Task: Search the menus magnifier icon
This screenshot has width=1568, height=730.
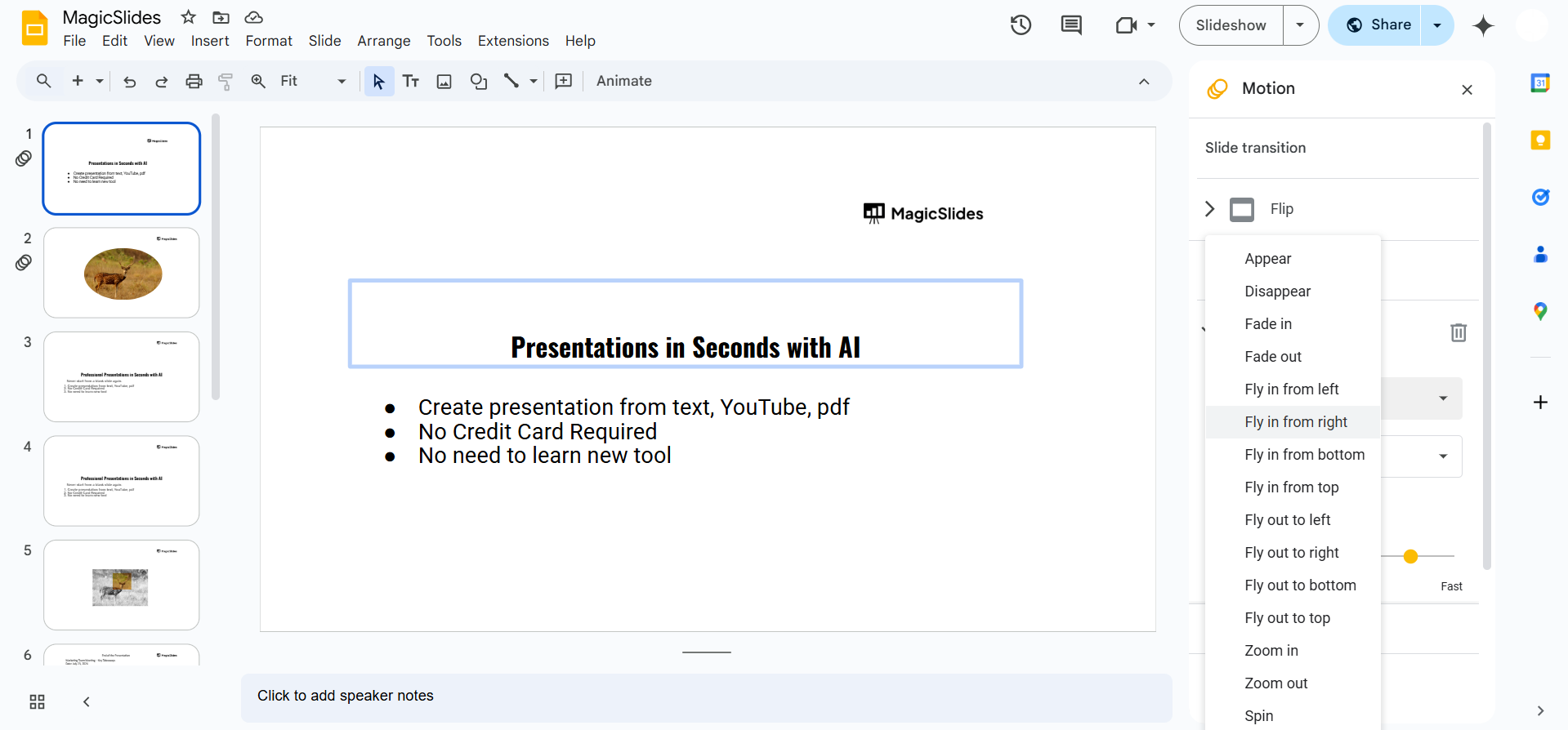Action: tap(44, 81)
